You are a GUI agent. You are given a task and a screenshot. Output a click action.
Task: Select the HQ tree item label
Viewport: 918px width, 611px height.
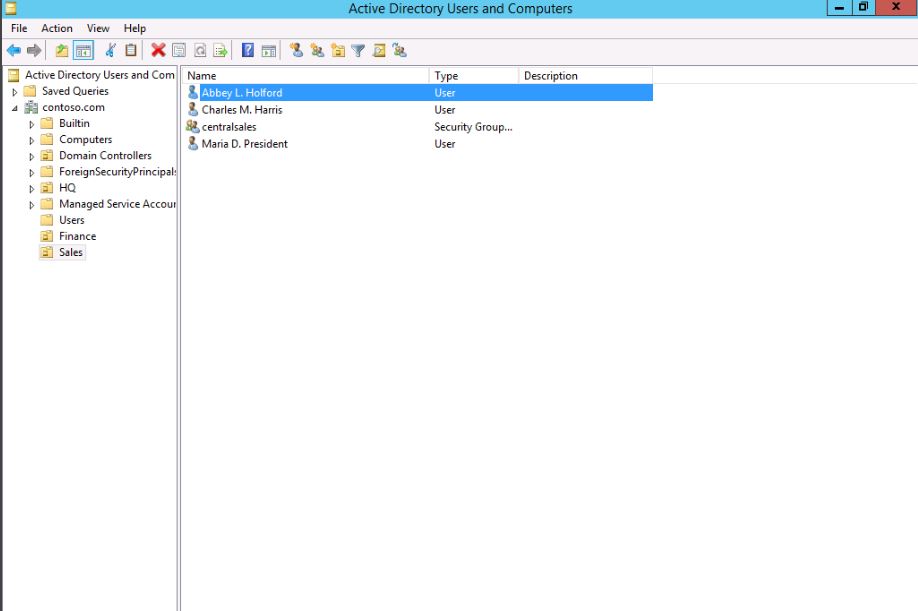[x=67, y=188]
